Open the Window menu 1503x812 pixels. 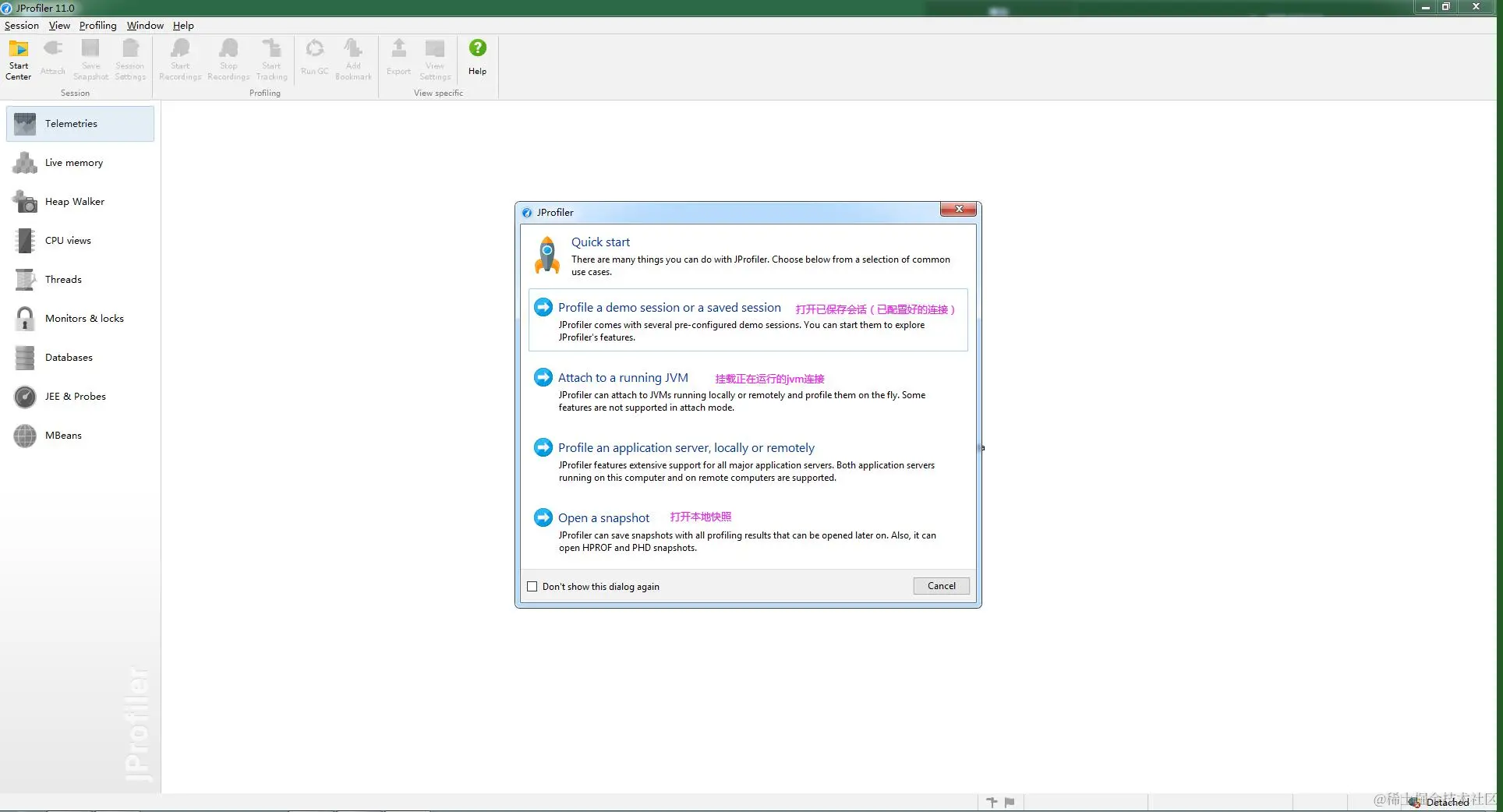[145, 25]
